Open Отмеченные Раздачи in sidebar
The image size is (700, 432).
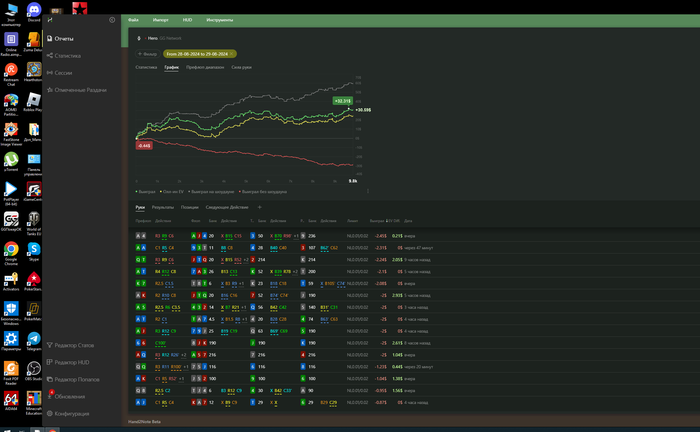[x=77, y=90]
